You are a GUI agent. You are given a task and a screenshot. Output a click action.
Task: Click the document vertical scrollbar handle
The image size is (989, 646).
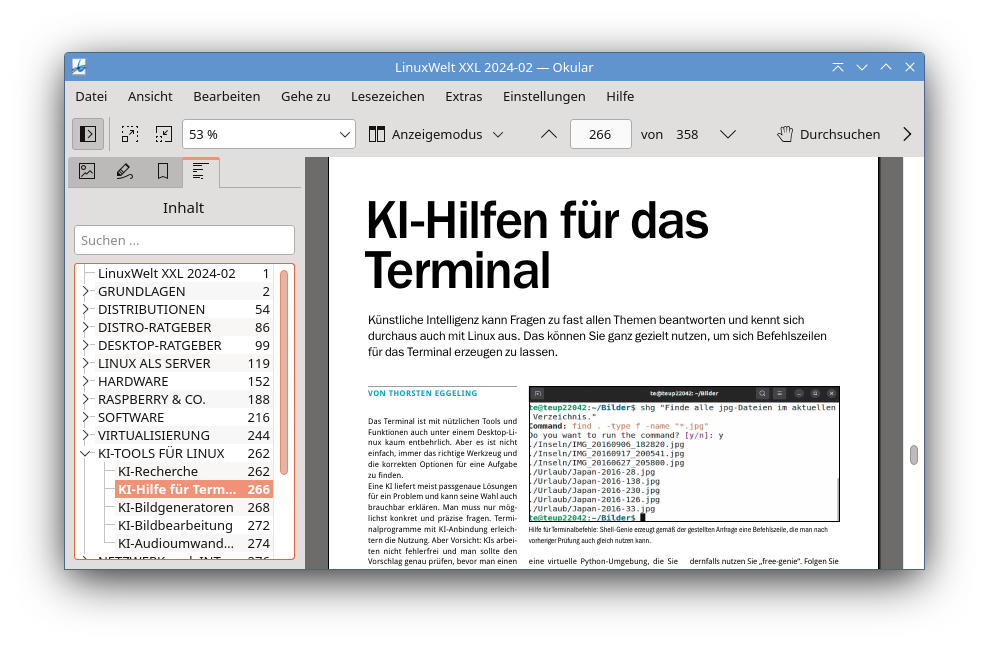click(x=914, y=455)
